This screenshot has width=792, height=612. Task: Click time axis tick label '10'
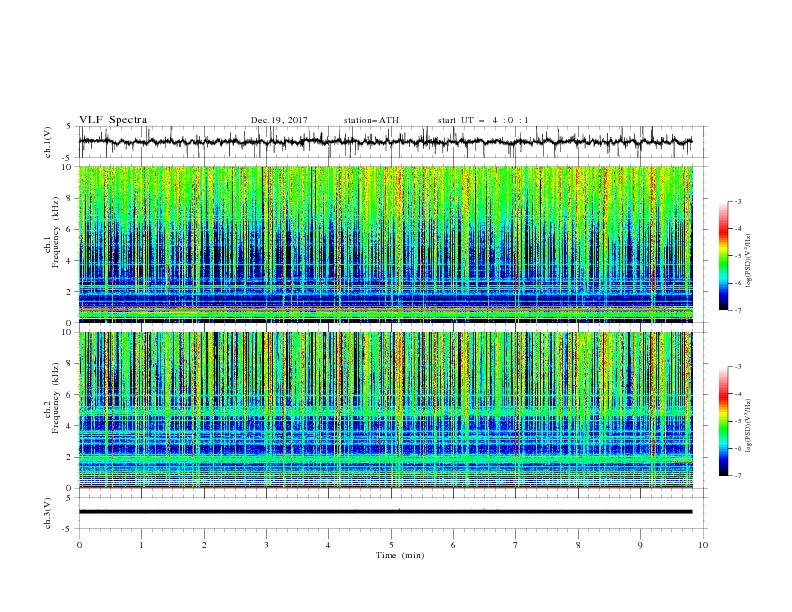703,545
